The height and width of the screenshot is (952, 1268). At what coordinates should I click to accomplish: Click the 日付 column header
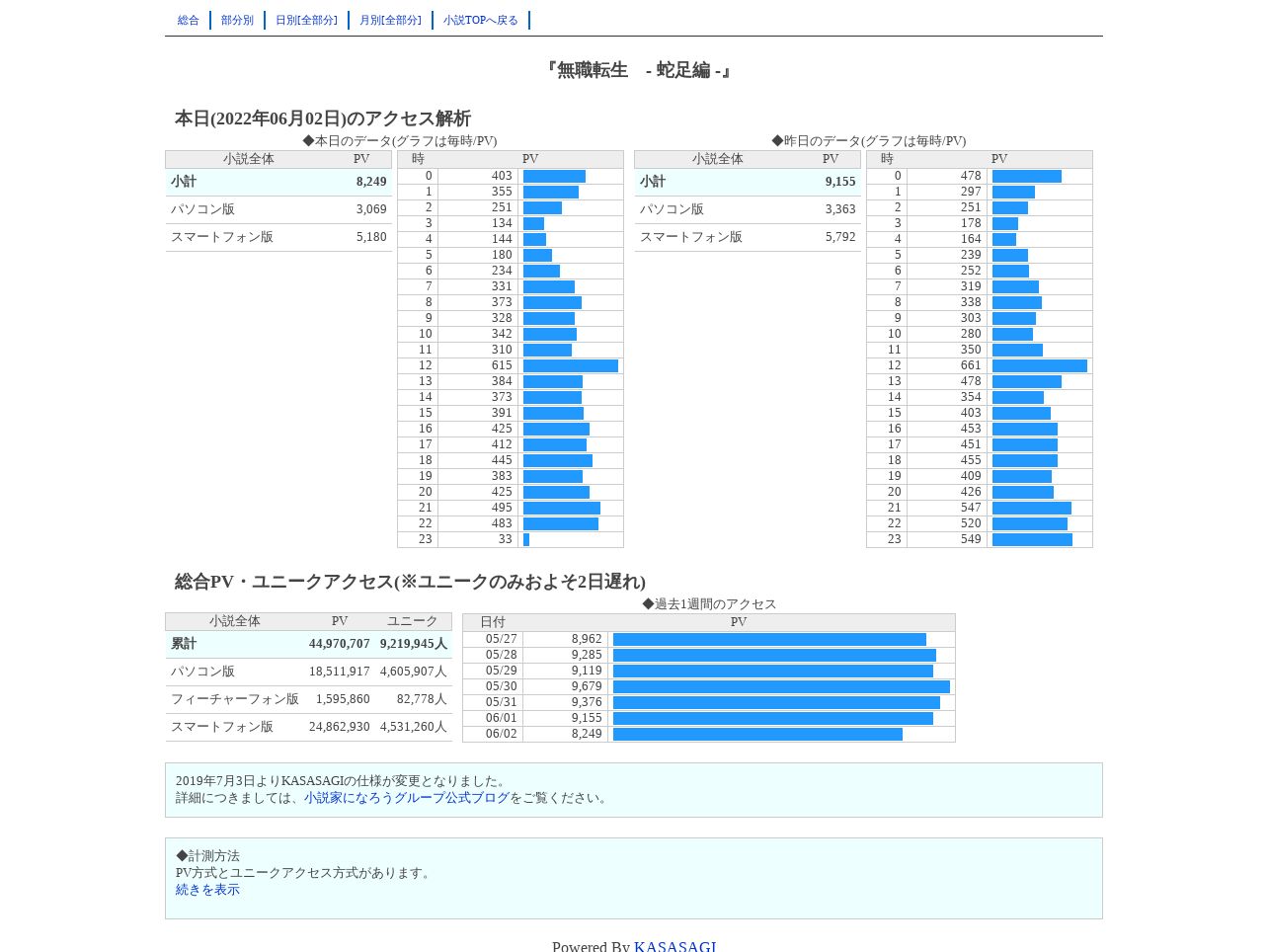493,622
